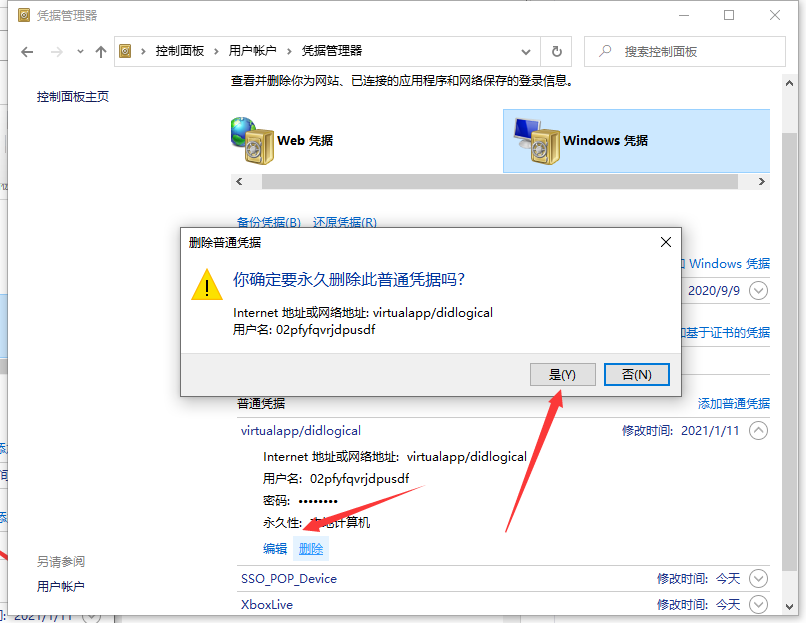806x623 pixels.
Task: Click the horizontal scrollbar left arrow
Action: [x=239, y=181]
